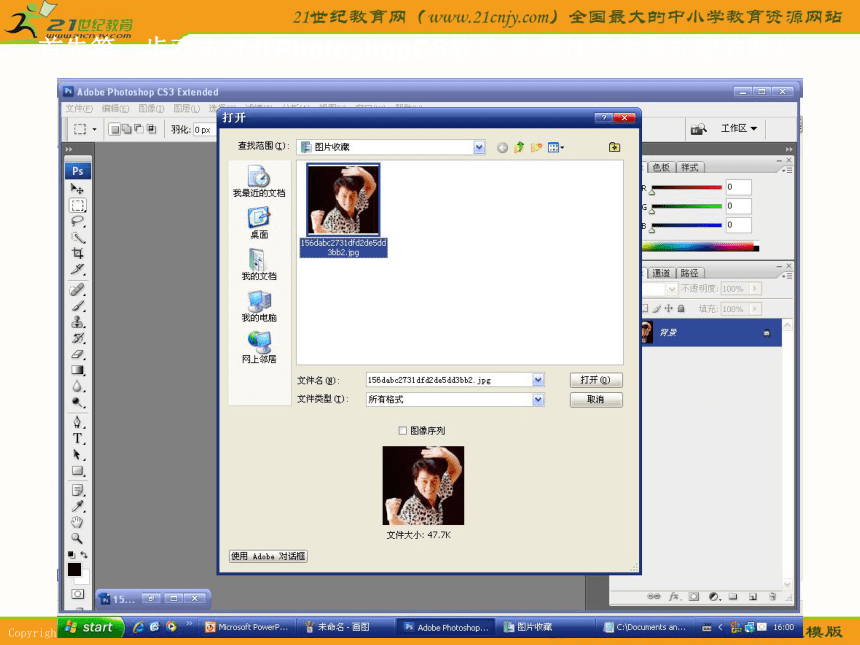Image resolution: width=860 pixels, height=645 pixels.
Task: Choose Intersect with Selection mode
Action: coord(151,129)
